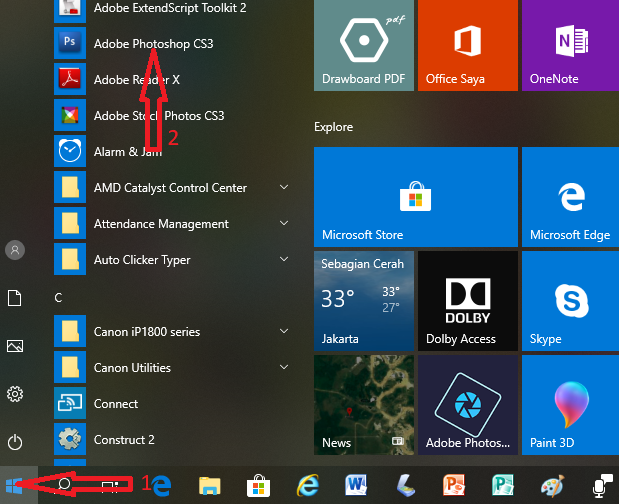Image resolution: width=619 pixels, height=504 pixels.
Task: Expand Auto Clicker Typer folder
Action: click(x=284, y=259)
